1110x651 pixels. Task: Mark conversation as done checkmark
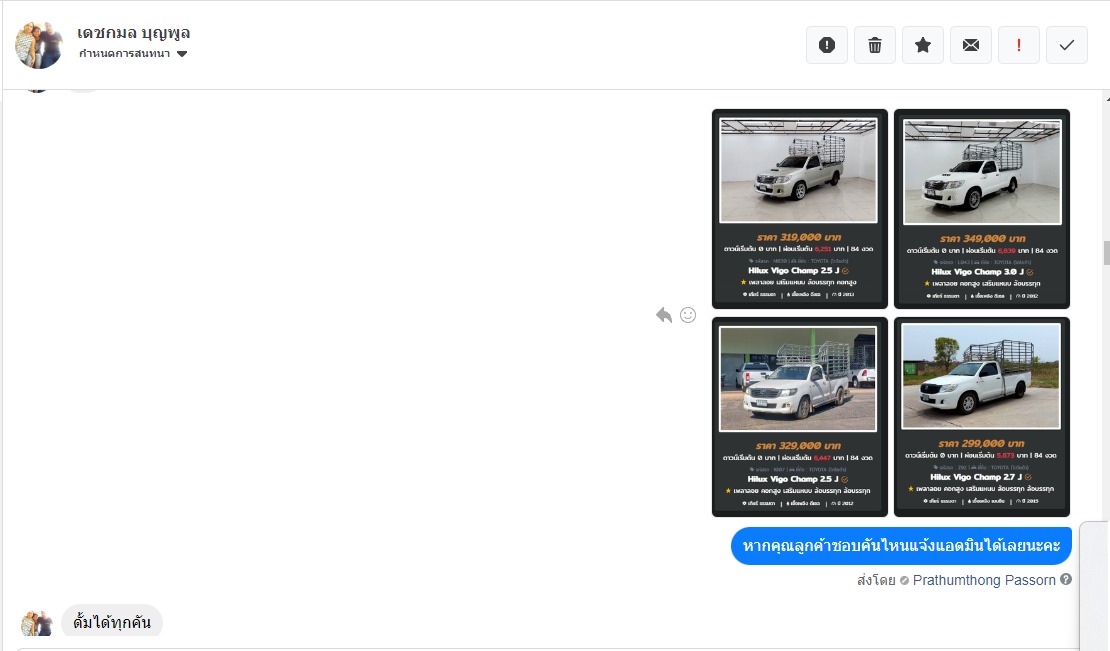tap(1067, 45)
